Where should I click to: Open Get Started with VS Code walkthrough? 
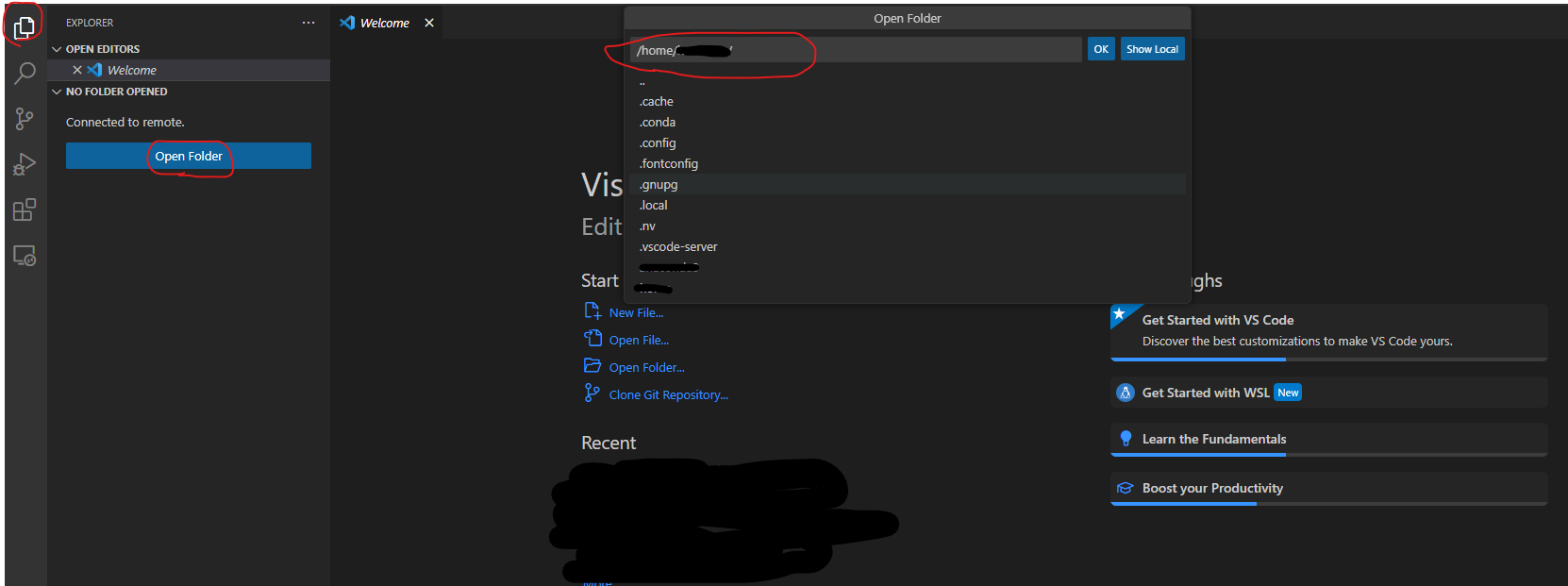[x=1329, y=332]
